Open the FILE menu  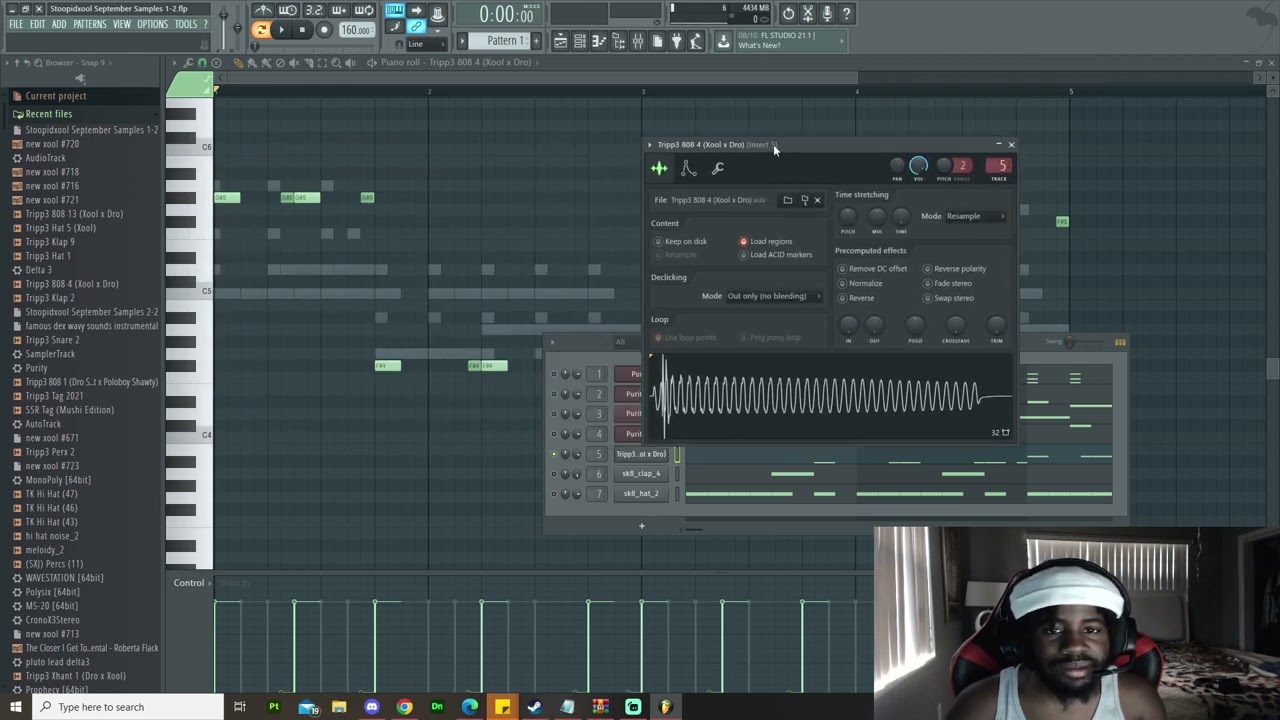(16, 24)
